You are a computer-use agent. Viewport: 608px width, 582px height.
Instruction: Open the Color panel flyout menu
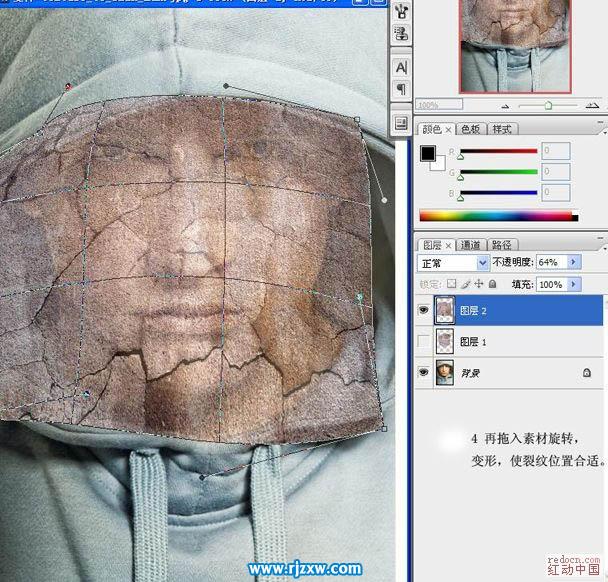(x=604, y=132)
